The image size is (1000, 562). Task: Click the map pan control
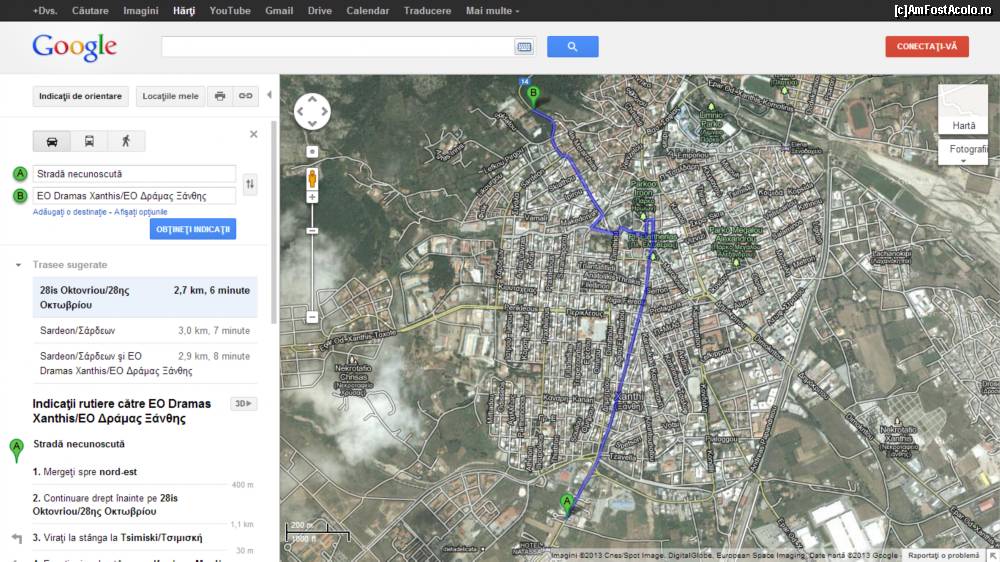tap(312, 112)
